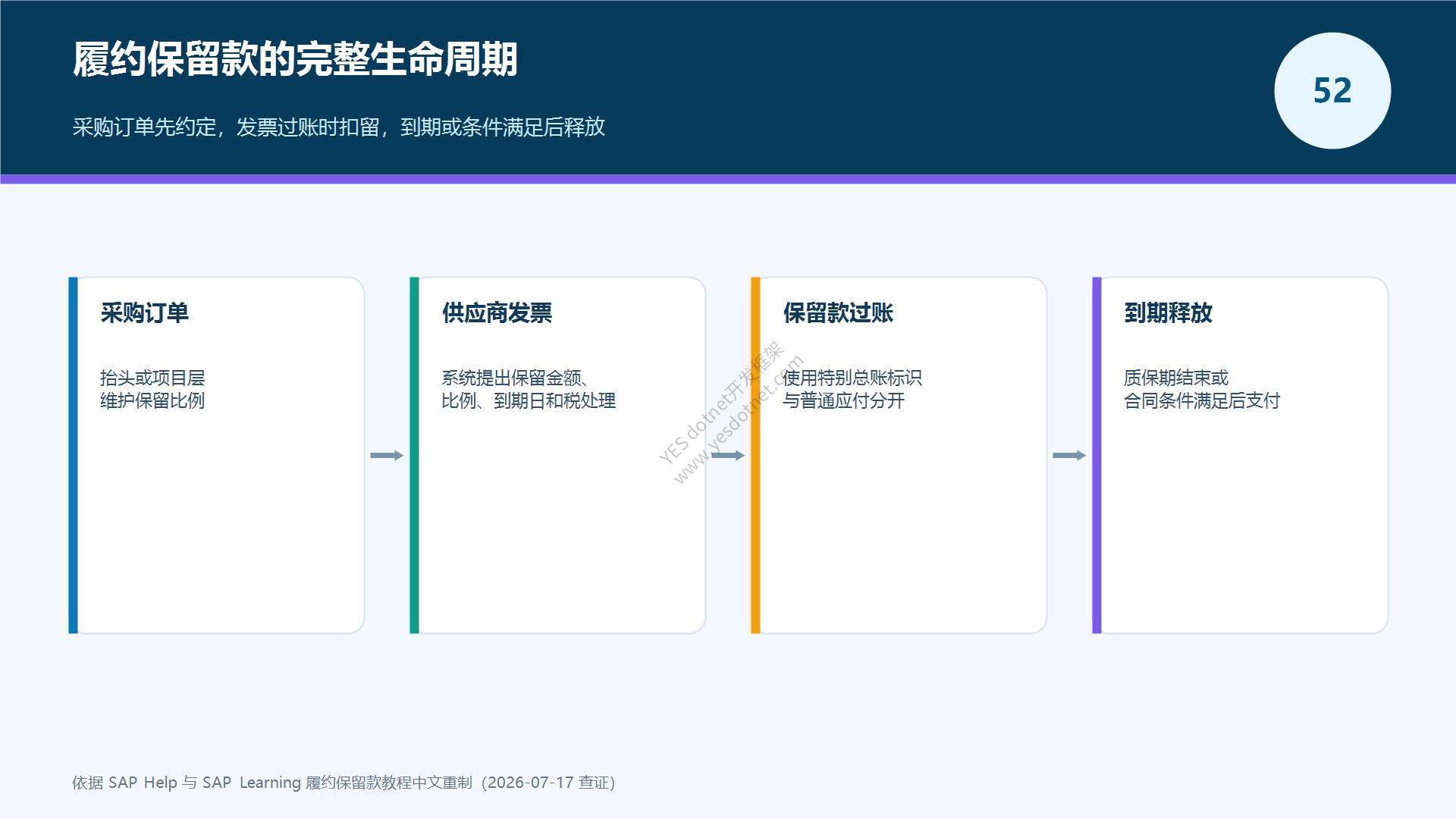Select the 供应商发票 card heading

pos(497,312)
